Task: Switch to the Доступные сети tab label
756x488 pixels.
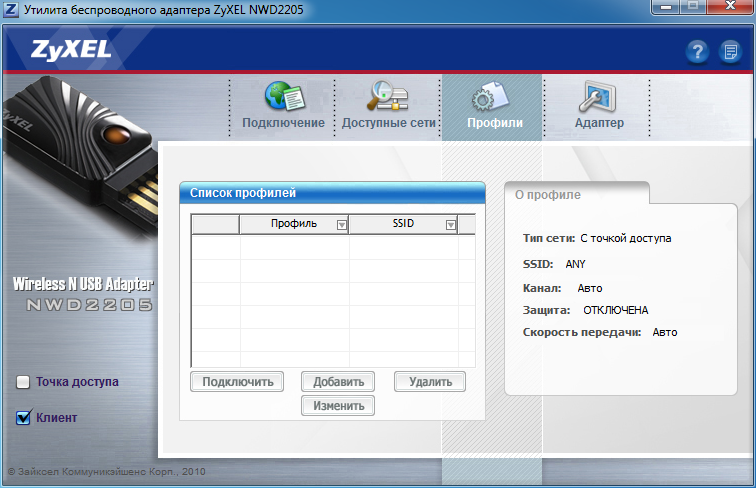Action: click(x=389, y=123)
